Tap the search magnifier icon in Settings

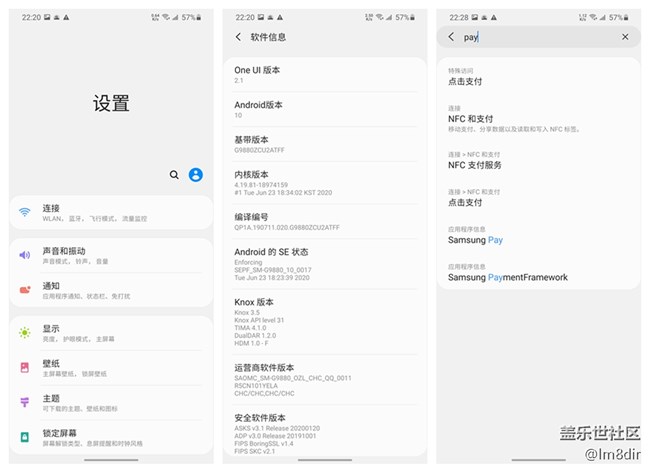click(x=174, y=175)
